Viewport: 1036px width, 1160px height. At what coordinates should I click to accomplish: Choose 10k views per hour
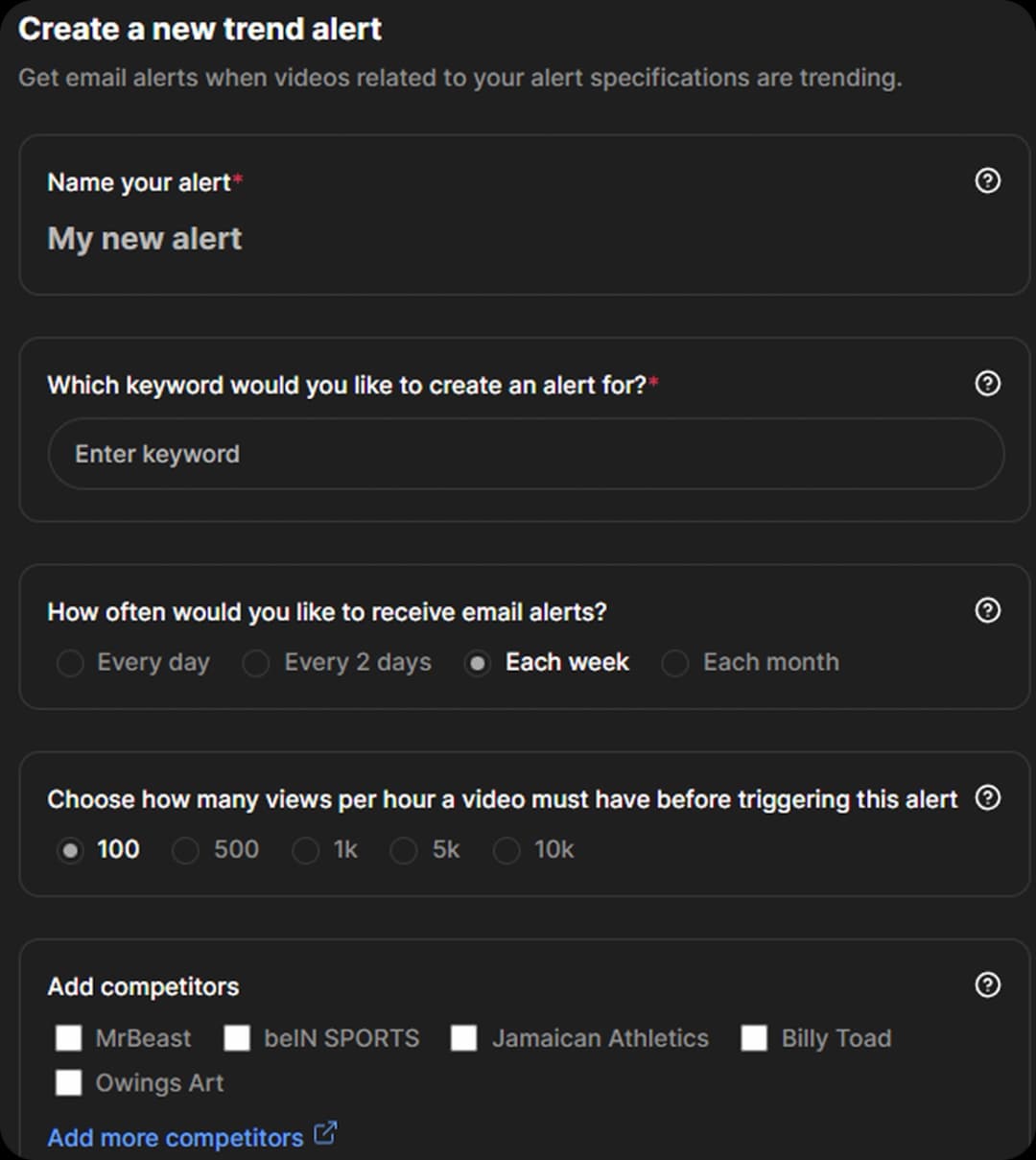coord(506,850)
